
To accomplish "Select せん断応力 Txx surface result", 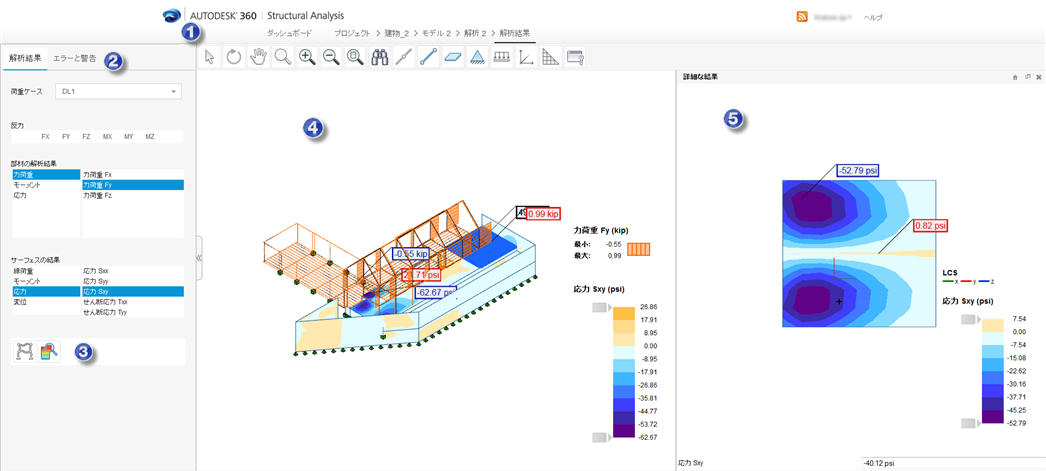I will tap(133, 302).
